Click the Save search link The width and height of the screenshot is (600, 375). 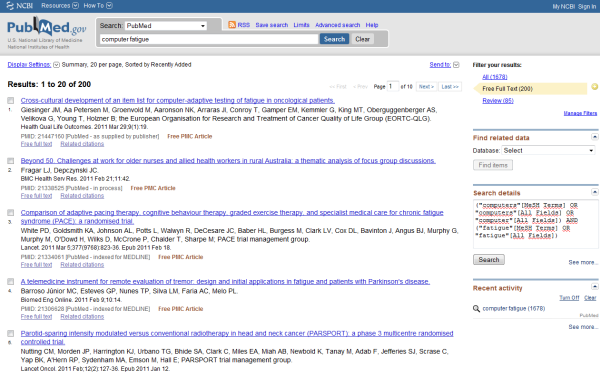pos(272,25)
